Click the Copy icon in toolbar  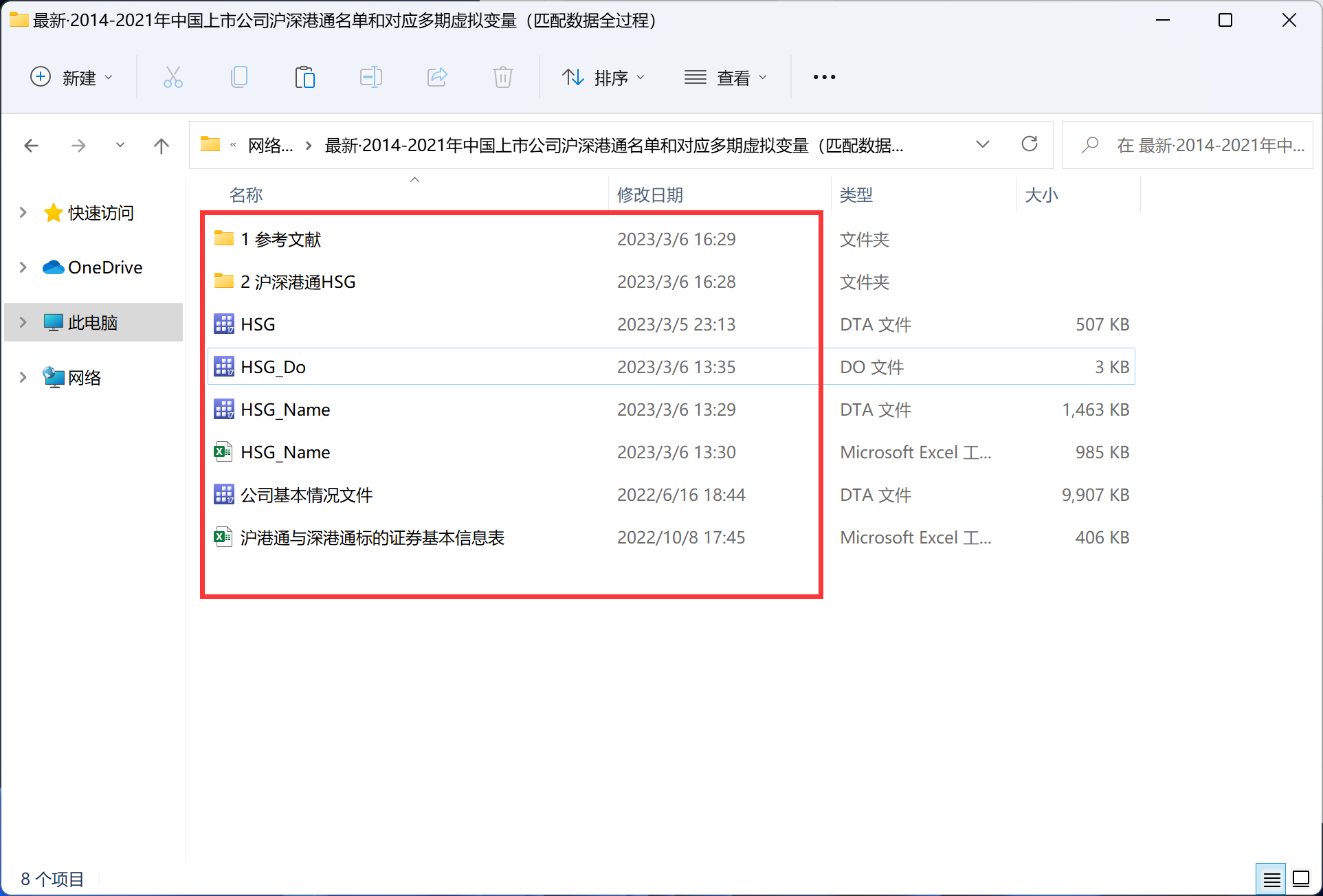(x=238, y=77)
